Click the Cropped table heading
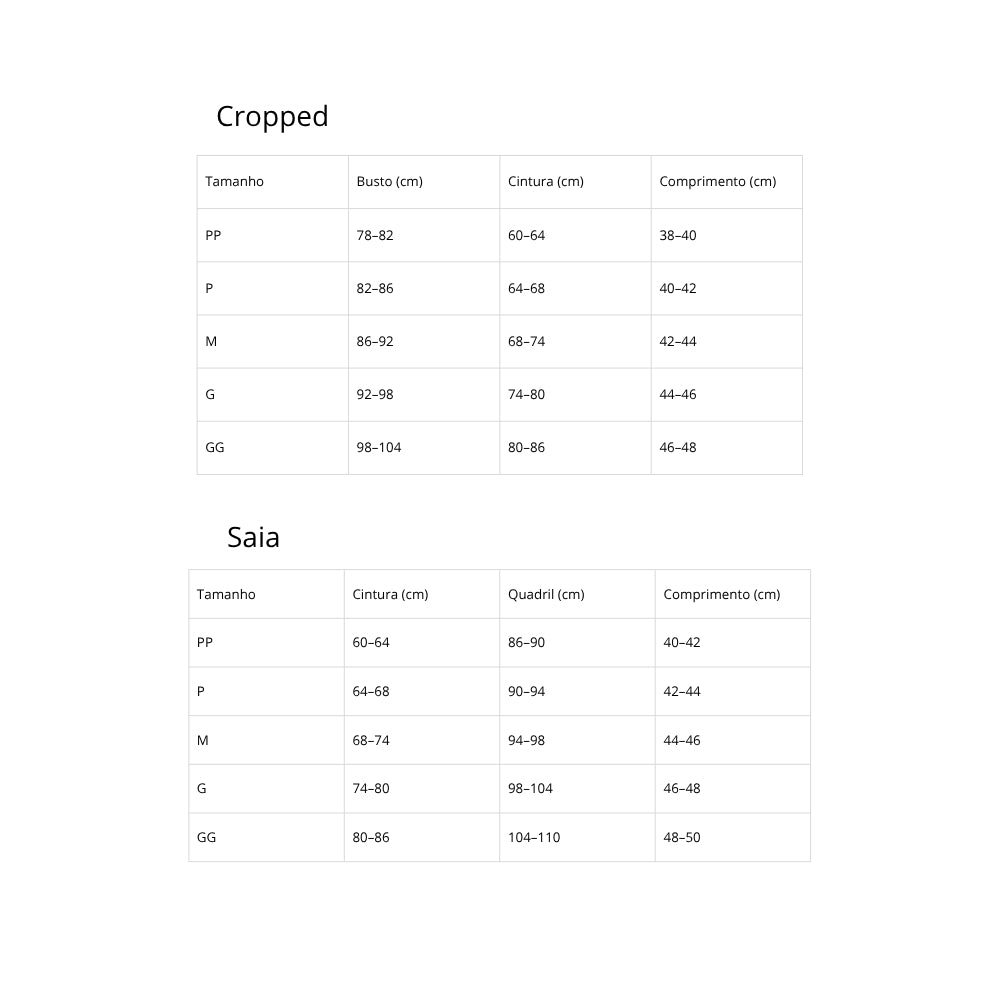The height and width of the screenshot is (1000, 1000). click(272, 117)
